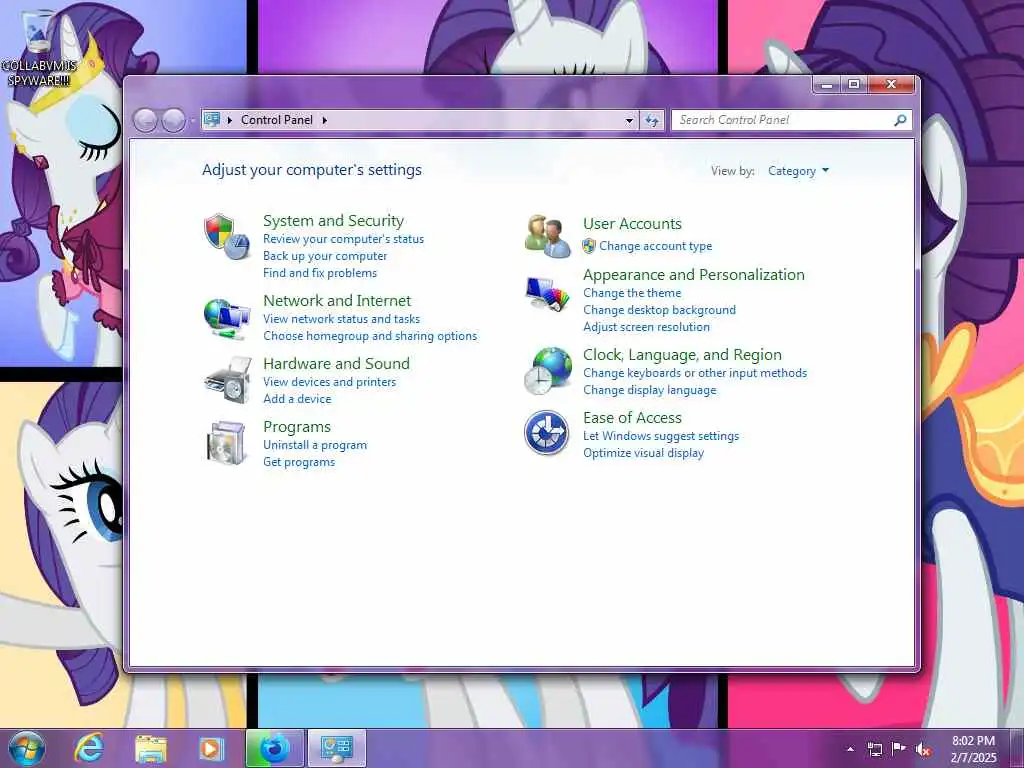
Task: Click Add a device link
Action: pos(297,399)
